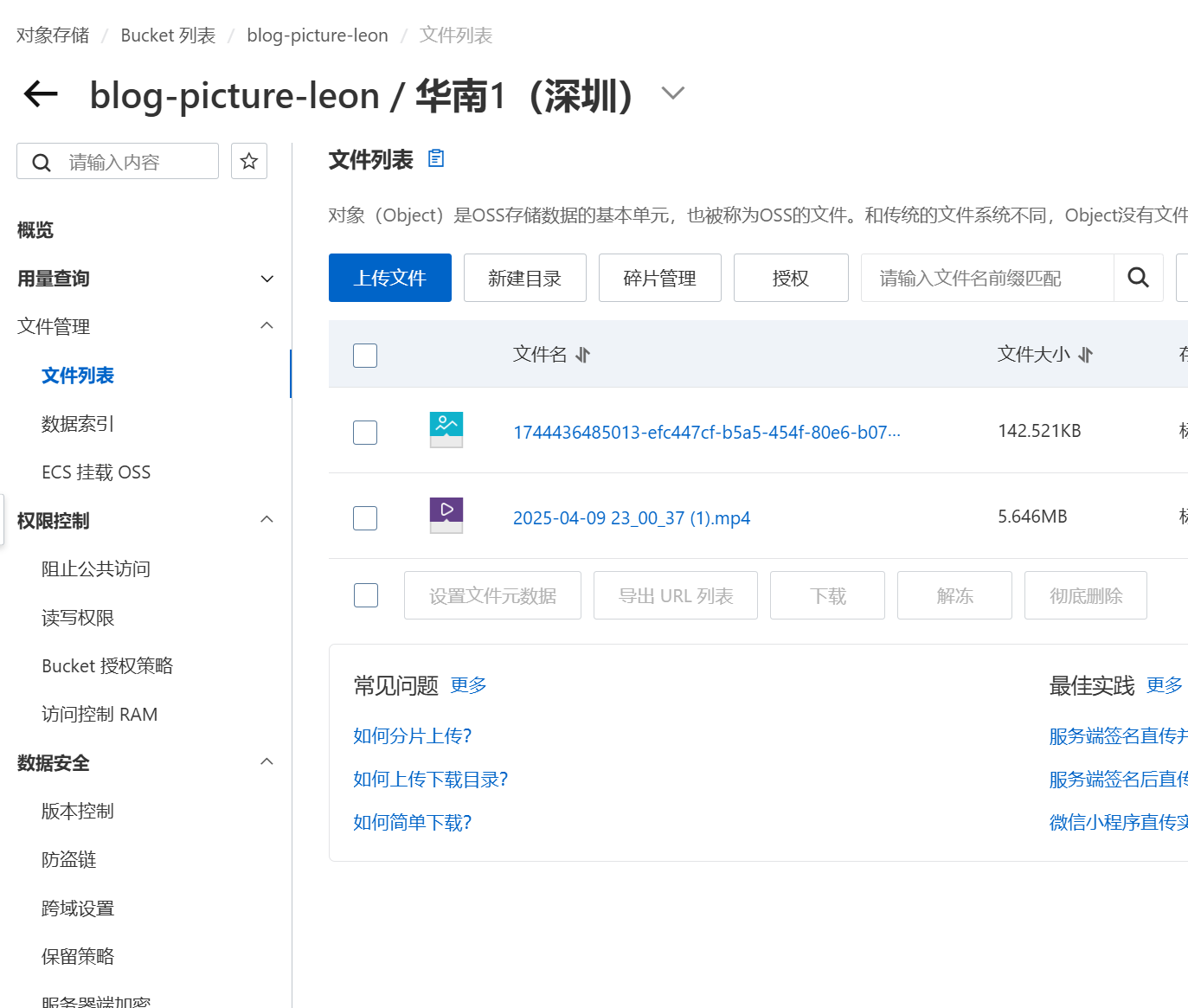Collapse the 权限控制 sidebar section
The width and height of the screenshot is (1188, 1008).
267,519
